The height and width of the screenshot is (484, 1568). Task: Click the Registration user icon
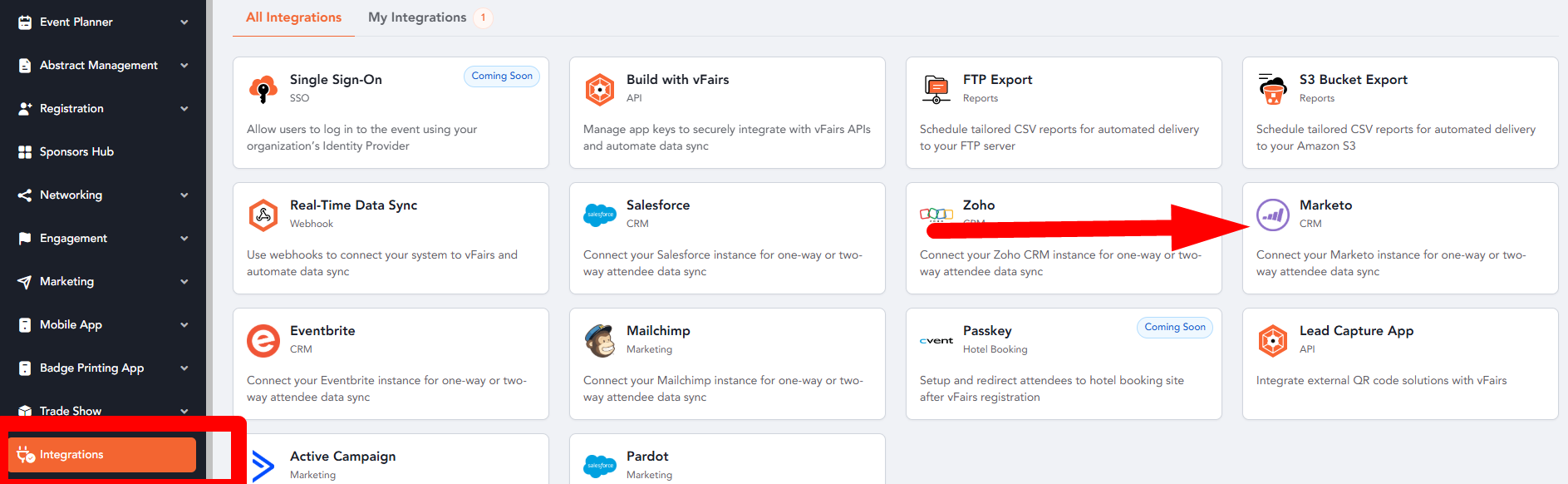[x=25, y=109]
